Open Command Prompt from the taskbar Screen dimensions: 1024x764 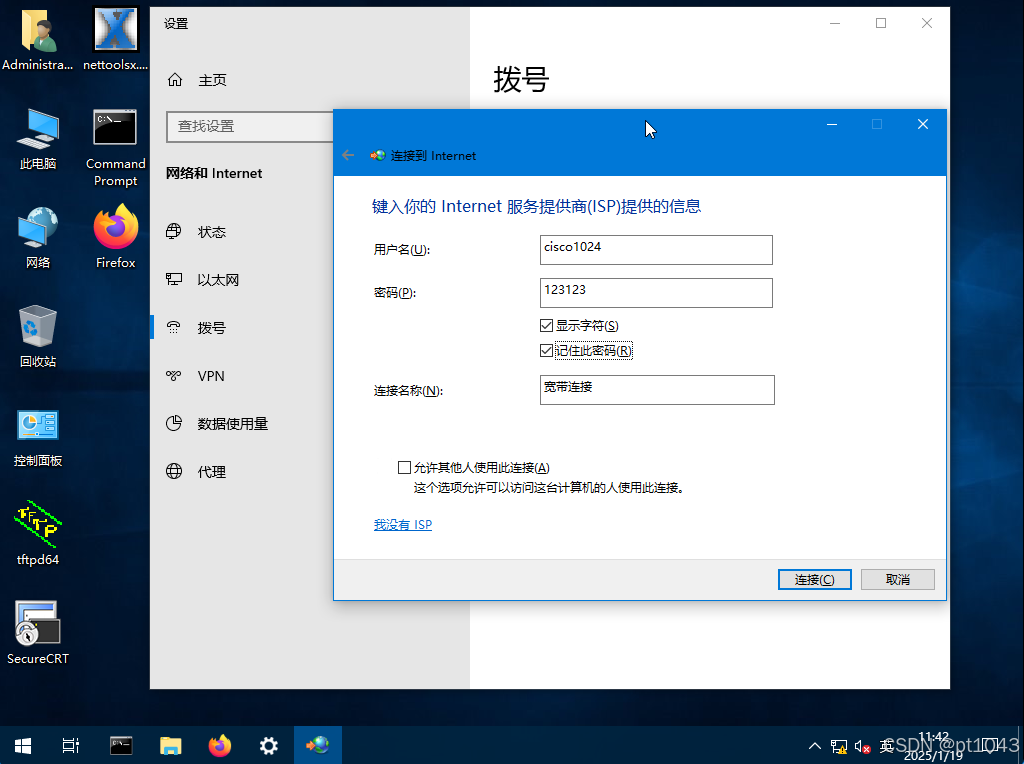[121, 745]
